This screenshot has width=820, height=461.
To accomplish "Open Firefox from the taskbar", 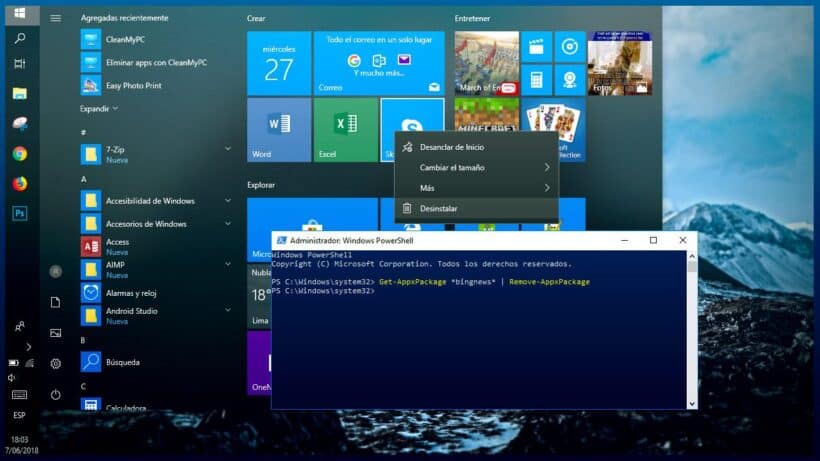I will point(20,183).
